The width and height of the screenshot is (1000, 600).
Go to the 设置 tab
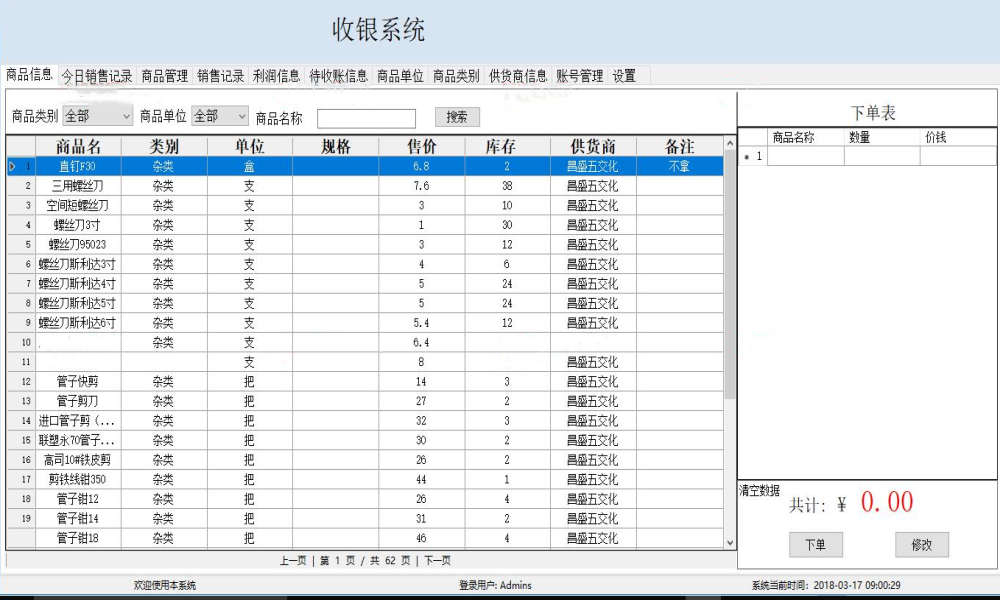(x=624, y=77)
